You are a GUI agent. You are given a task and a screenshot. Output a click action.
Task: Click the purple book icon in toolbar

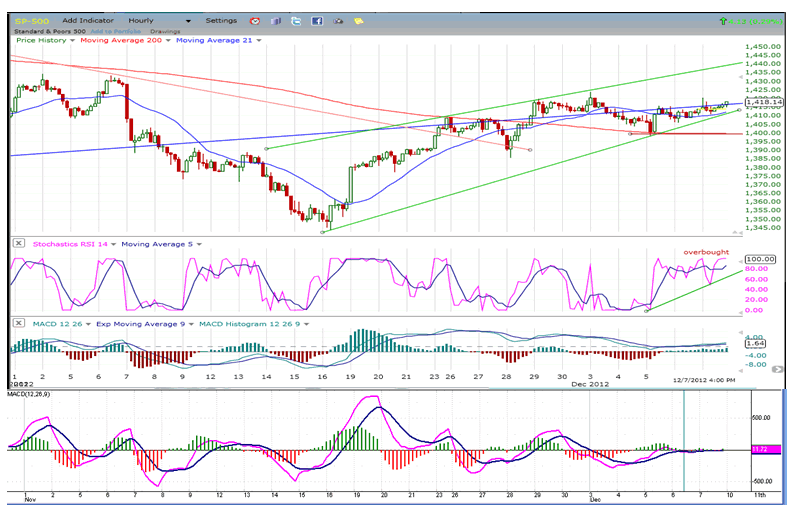(275, 20)
